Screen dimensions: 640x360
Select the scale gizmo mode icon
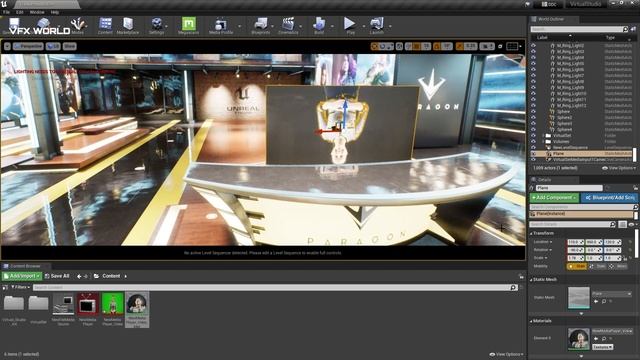(x=390, y=47)
